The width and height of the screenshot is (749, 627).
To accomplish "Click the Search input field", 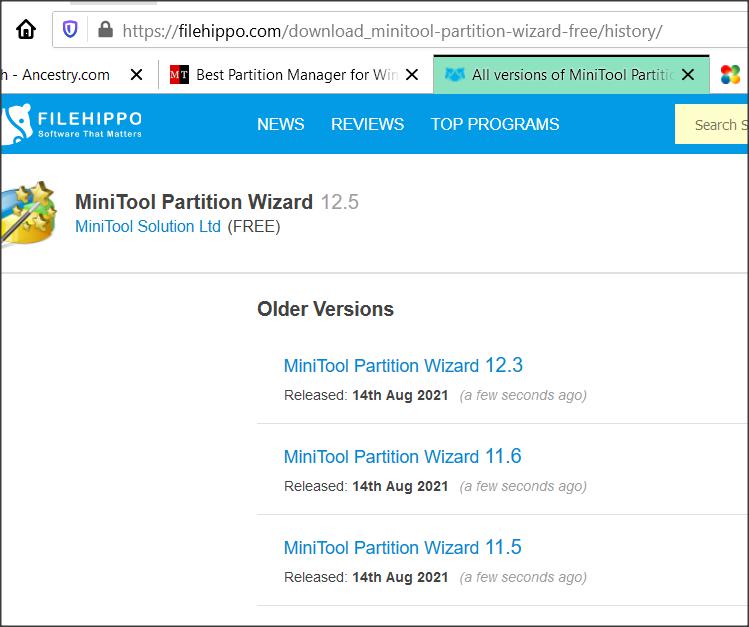I will pyautogui.click(x=711, y=124).
